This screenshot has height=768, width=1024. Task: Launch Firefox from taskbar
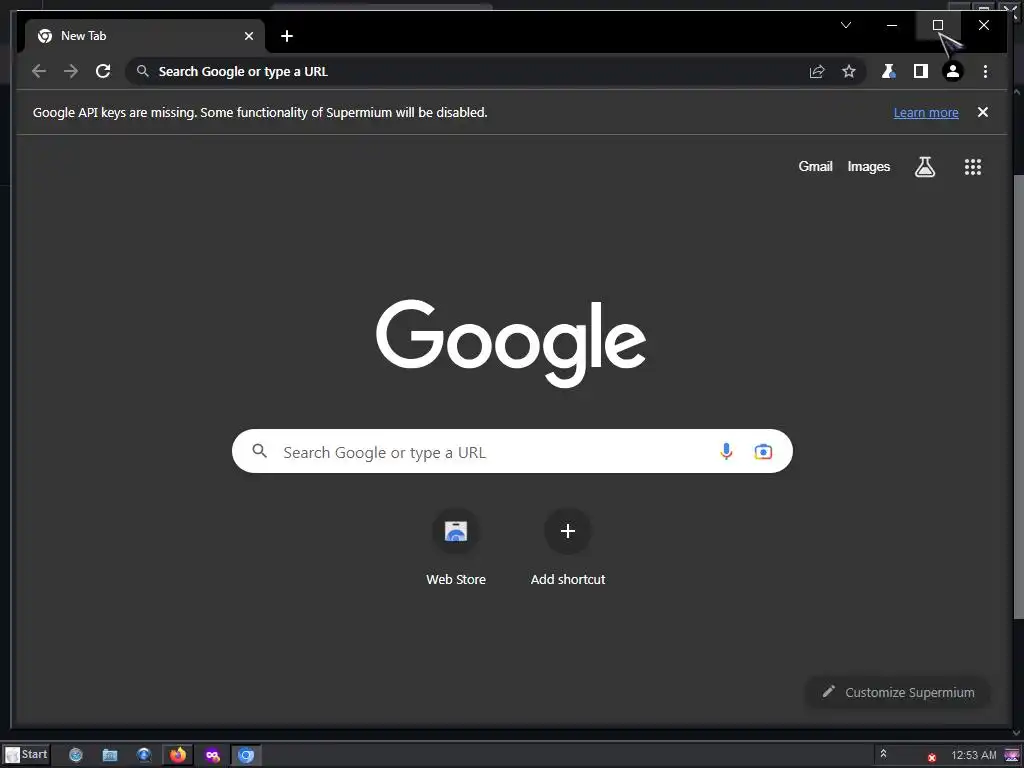click(178, 755)
